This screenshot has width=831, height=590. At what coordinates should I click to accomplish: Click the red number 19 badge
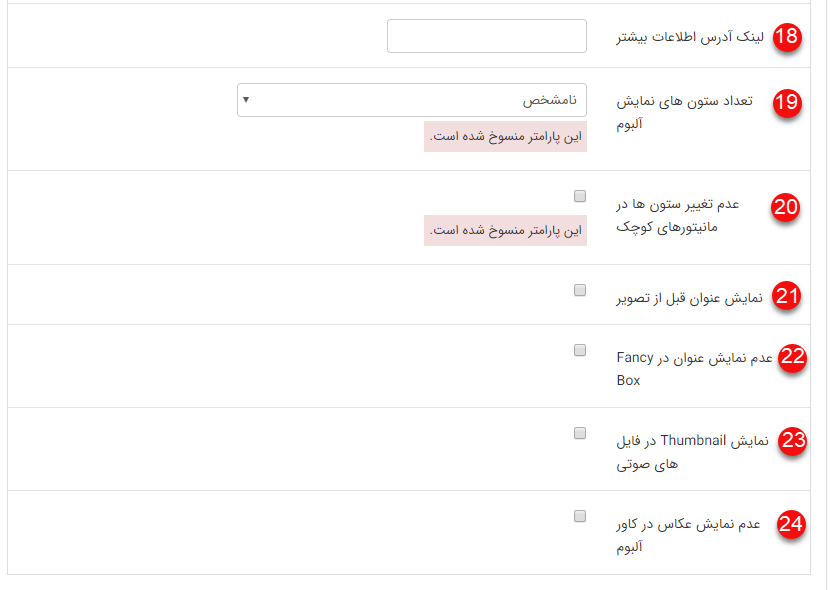(788, 102)
